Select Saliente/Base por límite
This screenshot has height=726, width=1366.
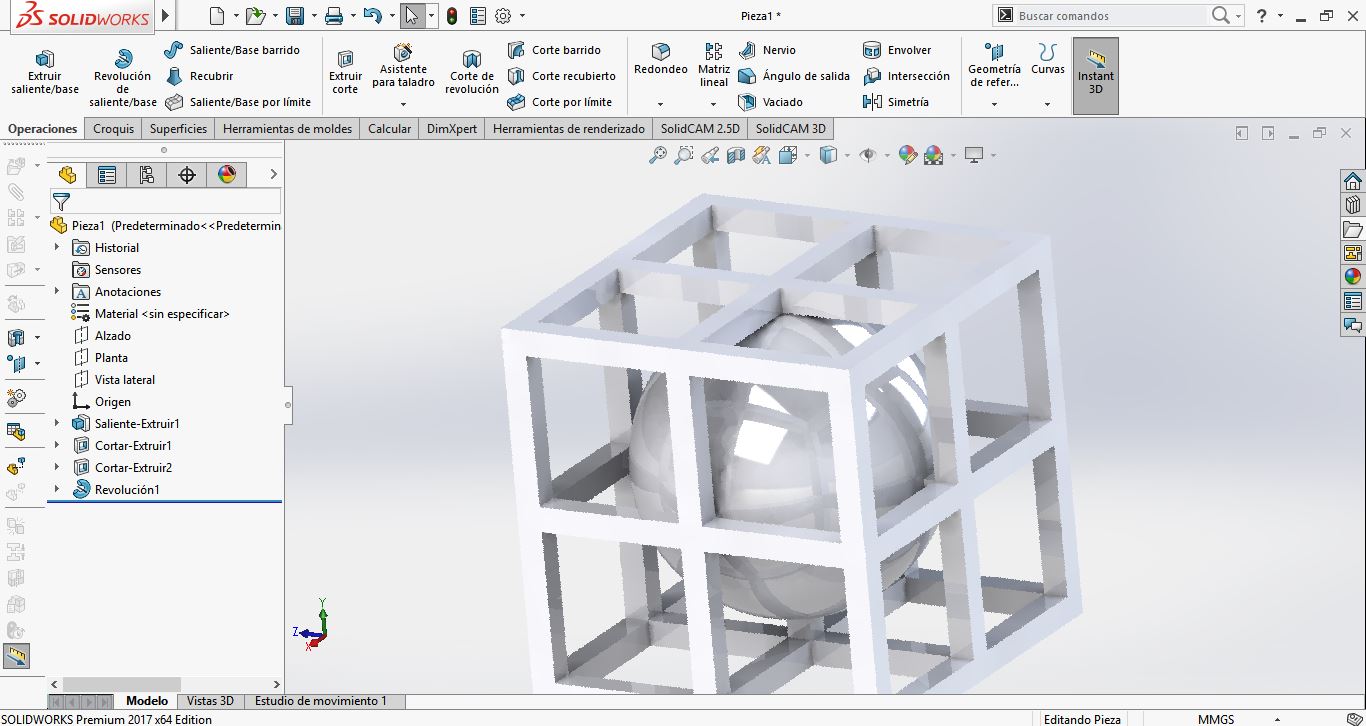click(238, 102)
